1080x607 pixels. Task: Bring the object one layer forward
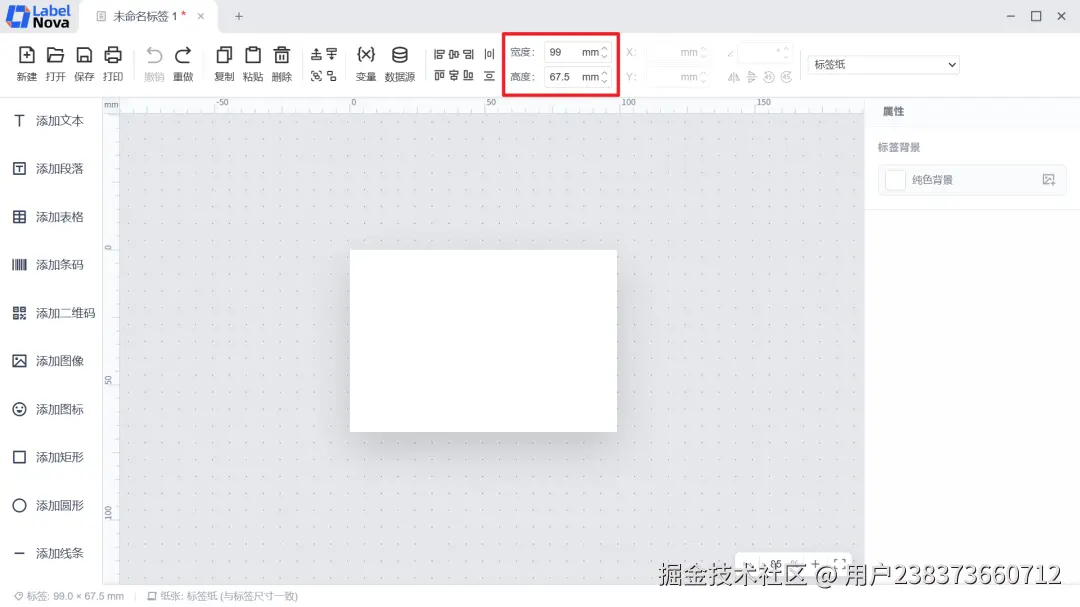(x=316, y=54)
